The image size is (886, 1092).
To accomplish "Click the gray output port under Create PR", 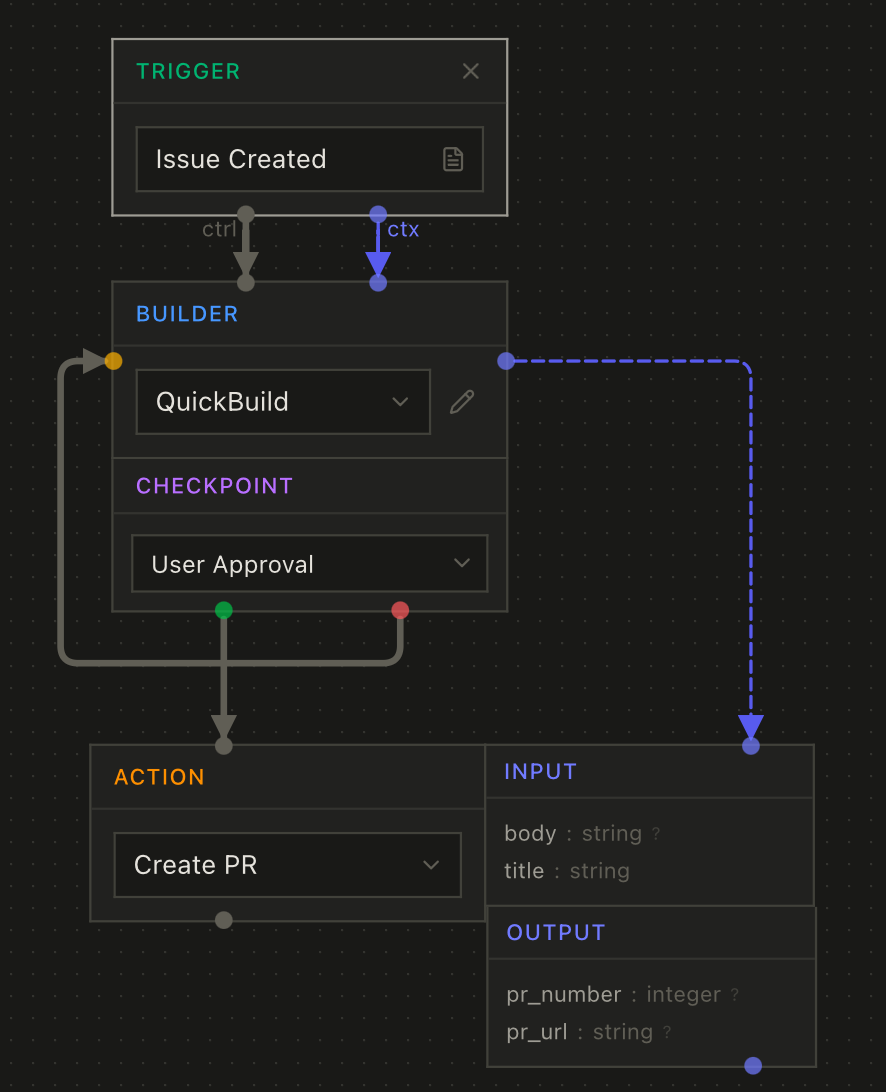I will tap(223, 919).
